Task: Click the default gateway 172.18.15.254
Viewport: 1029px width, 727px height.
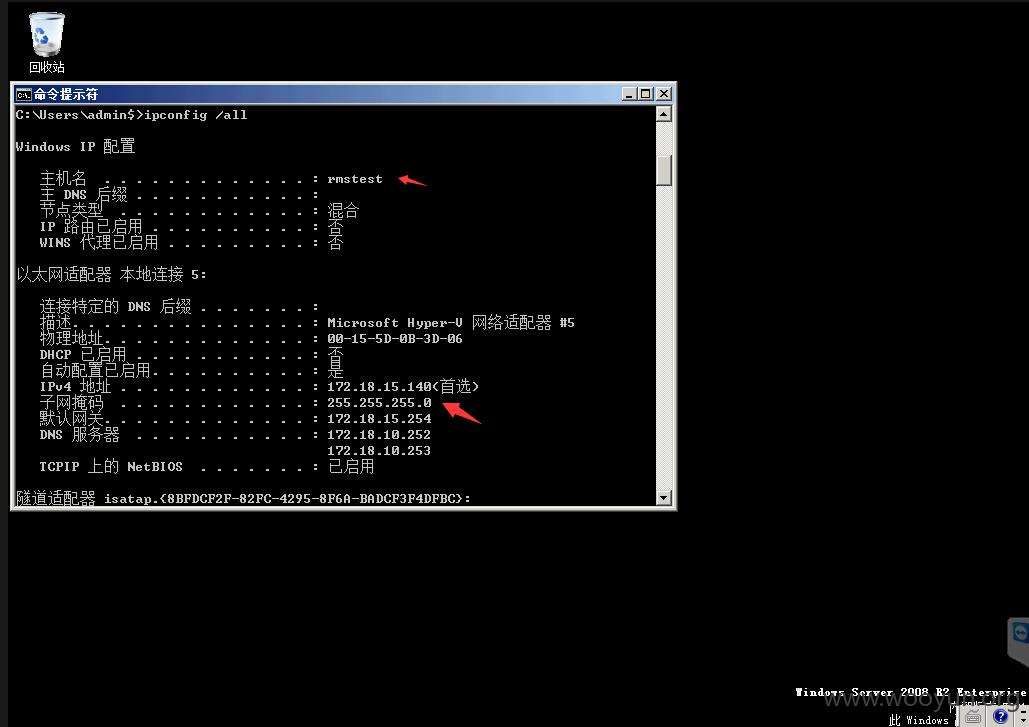Action: coord(379,419)
